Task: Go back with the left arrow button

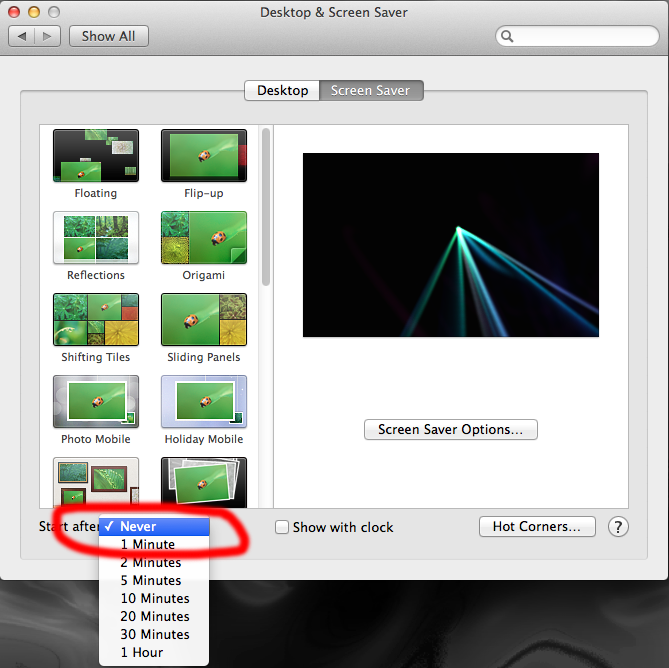Action: pyautogui.click(x=21, y=36)
